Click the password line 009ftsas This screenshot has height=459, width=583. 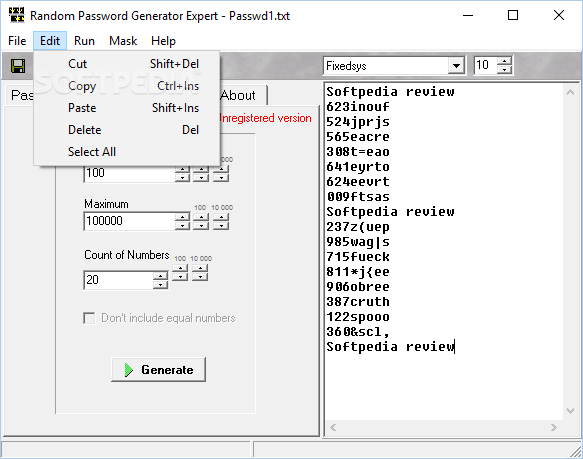(358, 196)
